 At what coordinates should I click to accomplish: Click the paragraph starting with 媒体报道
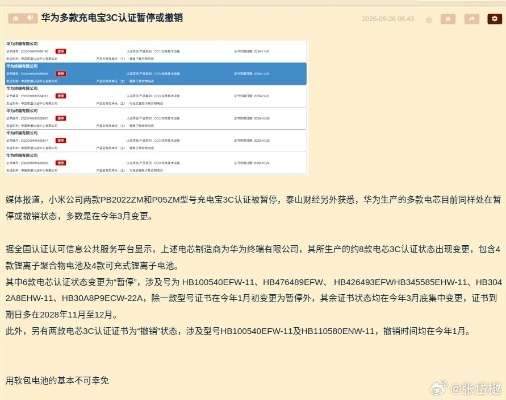click(253, 208)
